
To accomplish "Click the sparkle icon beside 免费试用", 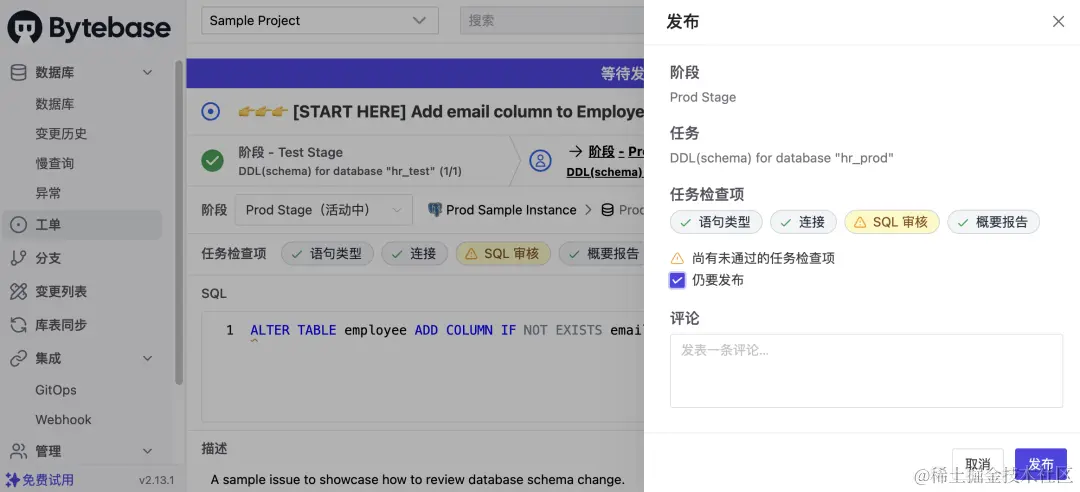I will [x=12, y=480].
